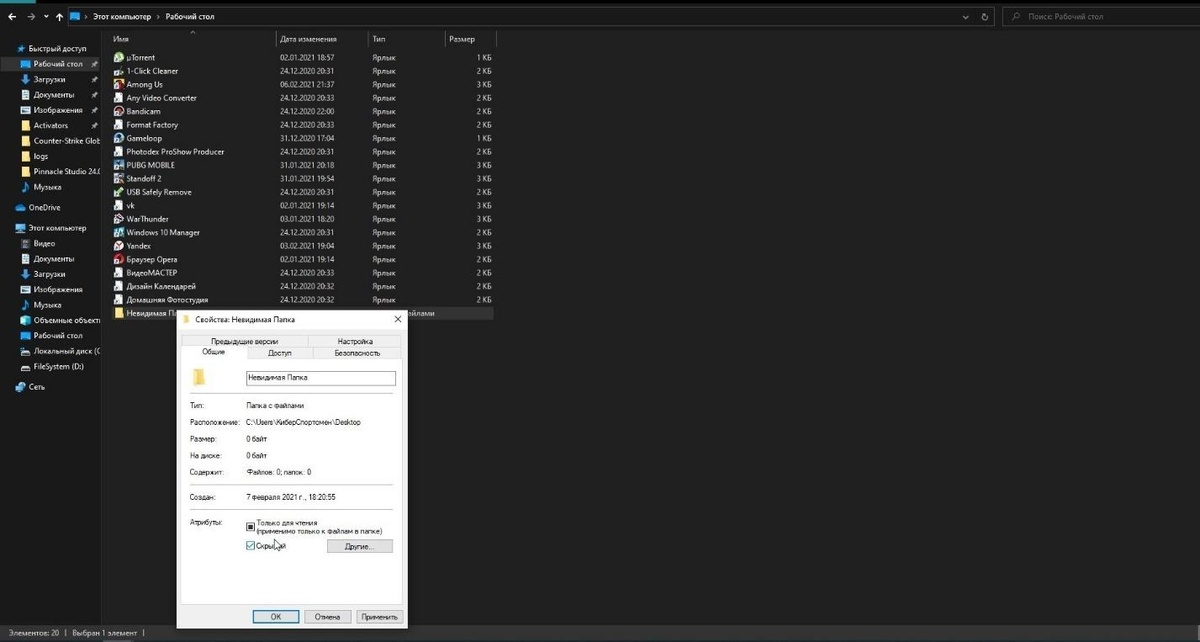Select the Браузер Opera icon

(119, 259)
